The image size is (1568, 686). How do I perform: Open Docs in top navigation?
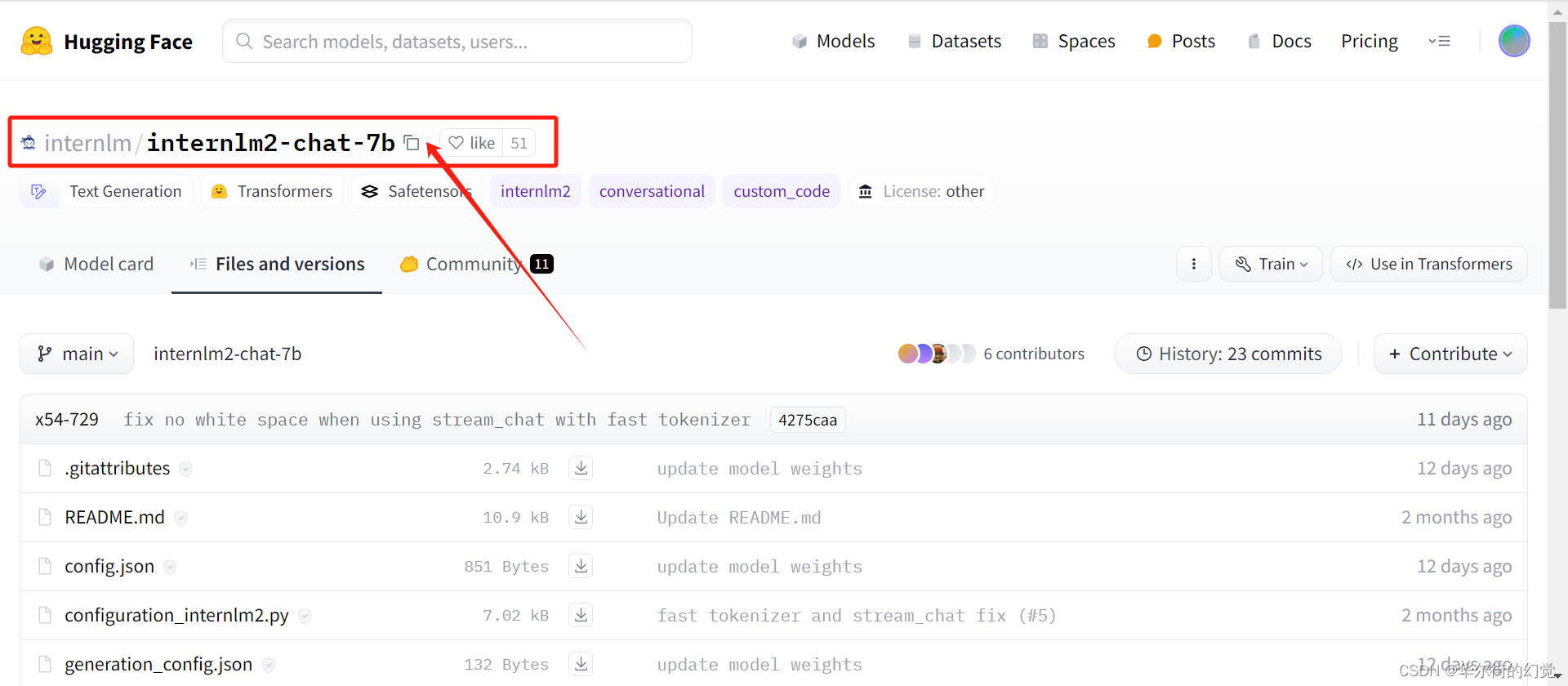coord(1279,41)
